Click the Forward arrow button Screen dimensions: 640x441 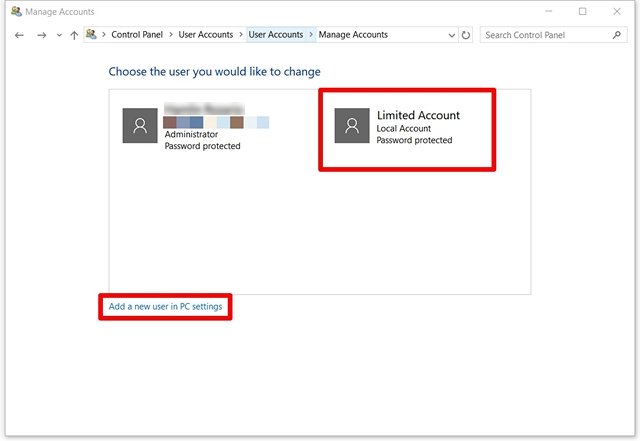click(41, 35)
